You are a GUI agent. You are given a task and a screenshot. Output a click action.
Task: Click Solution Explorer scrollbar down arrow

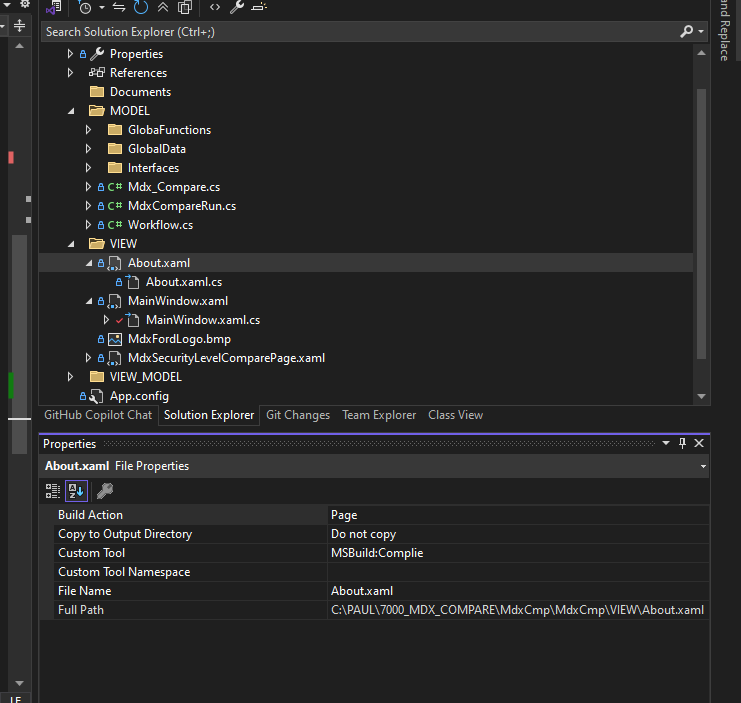click(701, 396)
